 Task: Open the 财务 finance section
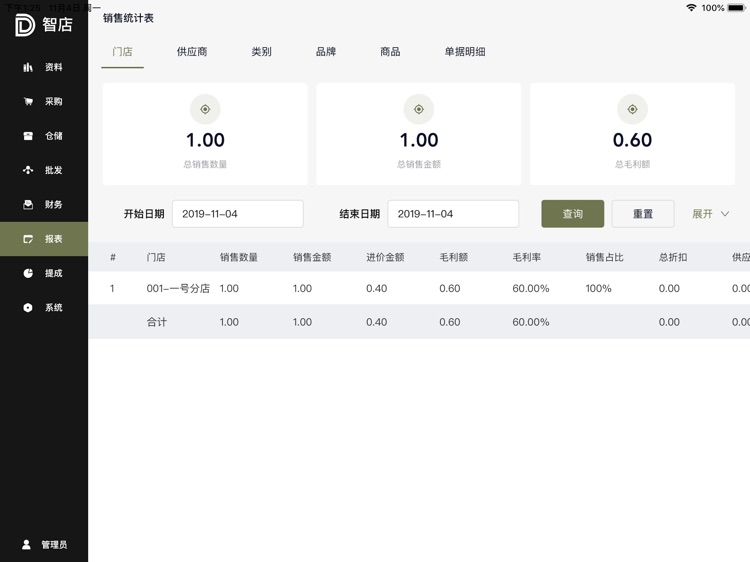click(44, 205)
